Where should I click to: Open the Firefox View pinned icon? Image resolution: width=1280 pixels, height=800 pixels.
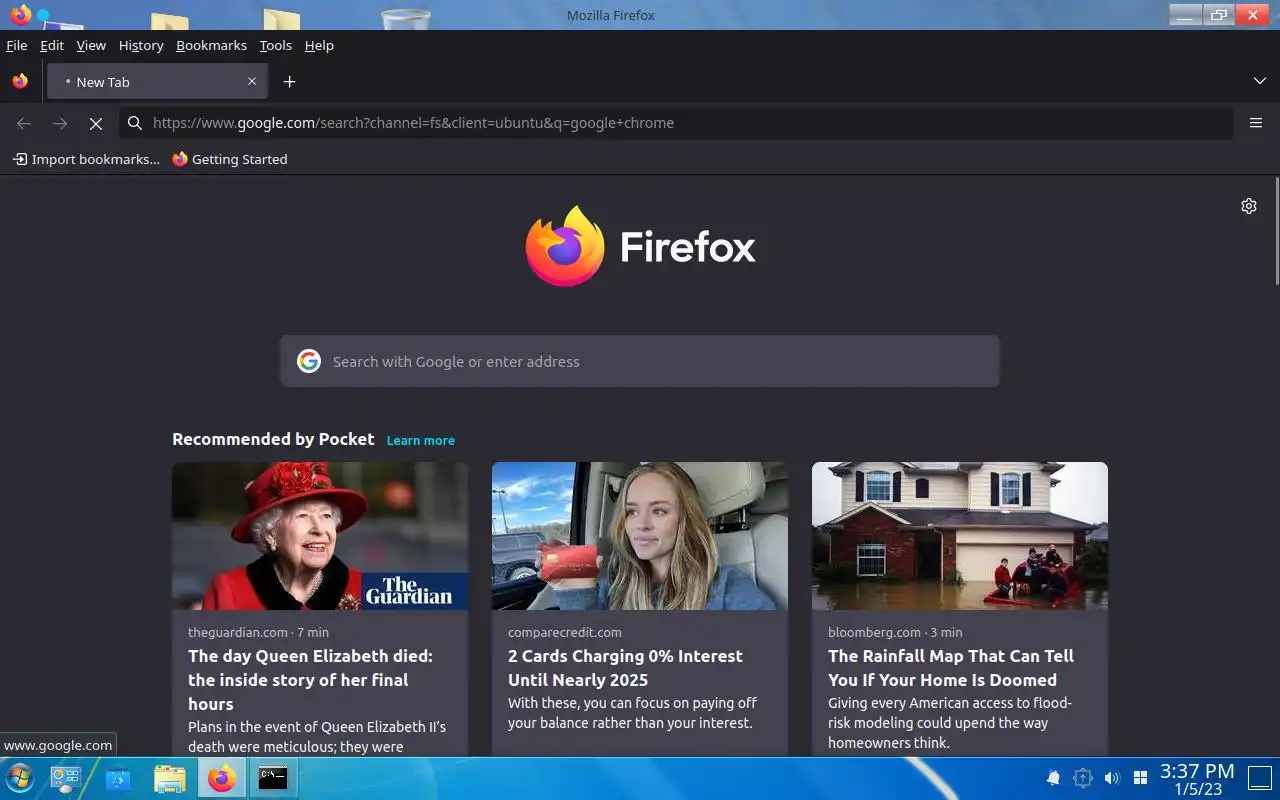pos(20,81)
